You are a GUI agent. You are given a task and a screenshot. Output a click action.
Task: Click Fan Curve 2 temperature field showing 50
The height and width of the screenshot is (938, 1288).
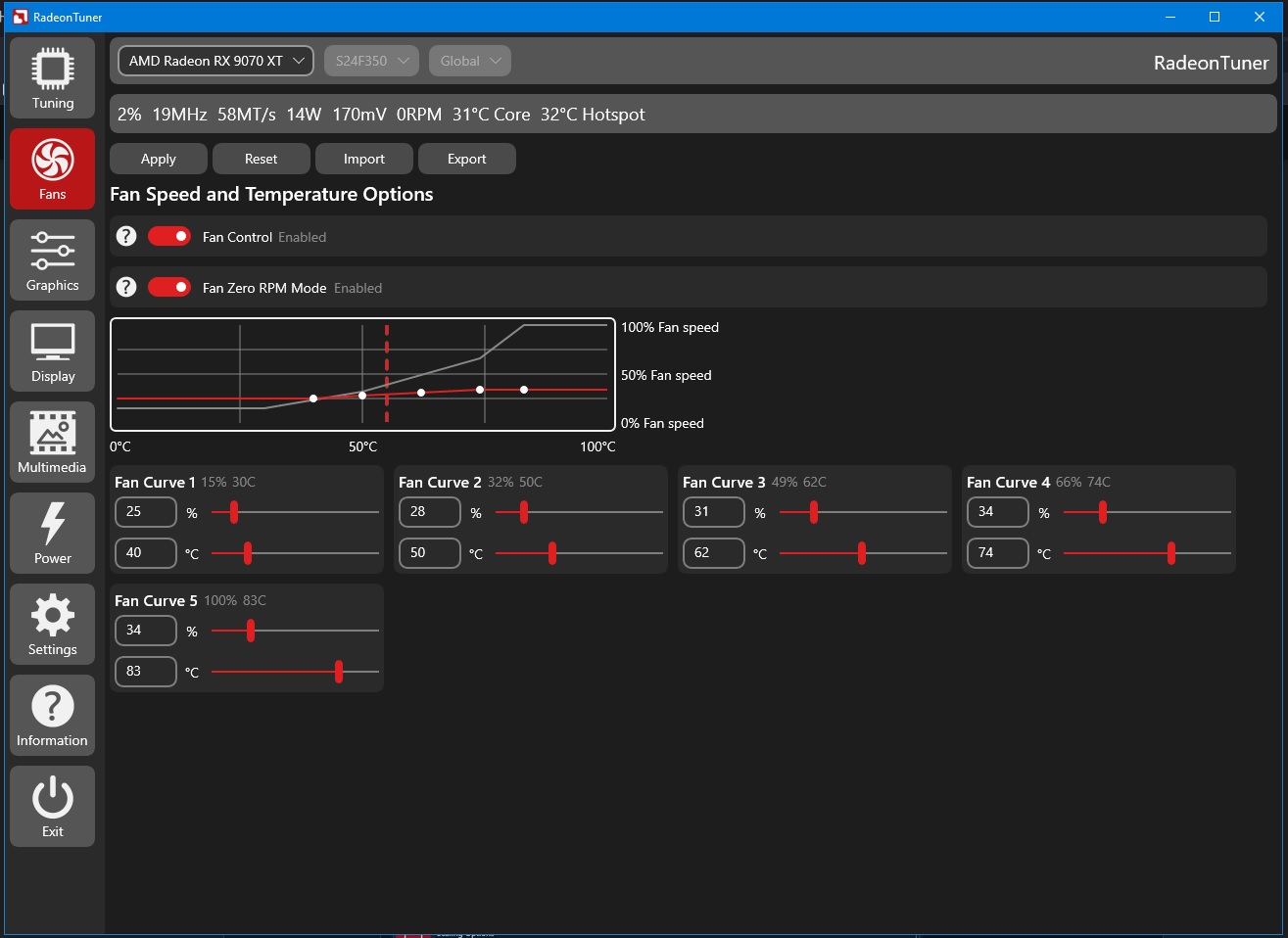[x=430, y=553]
